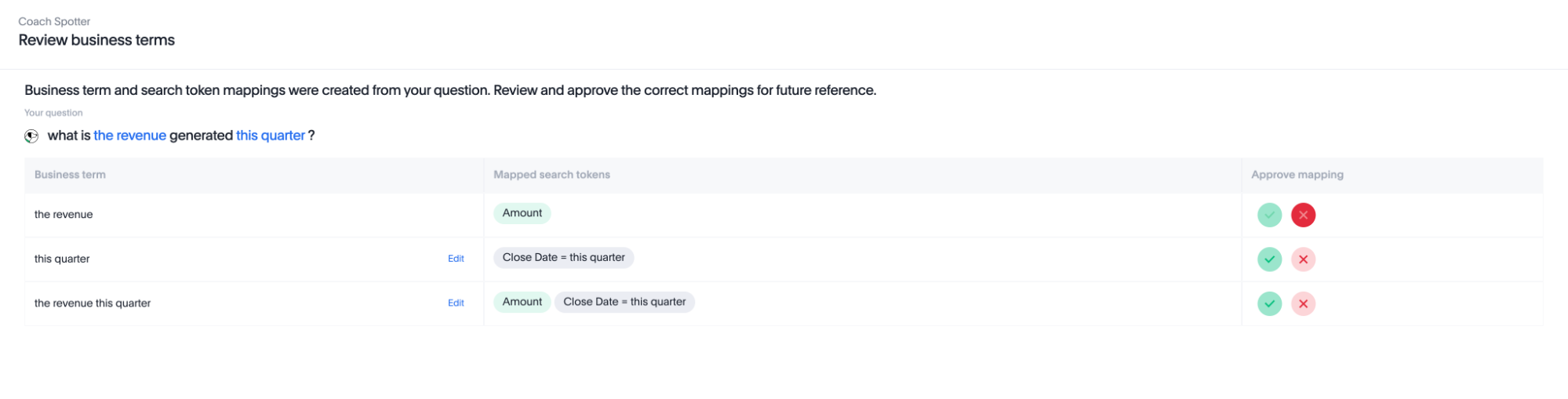Click the Spotter icon beside your question
This screenshot has height=399, width=1568.
click(31, 136)
